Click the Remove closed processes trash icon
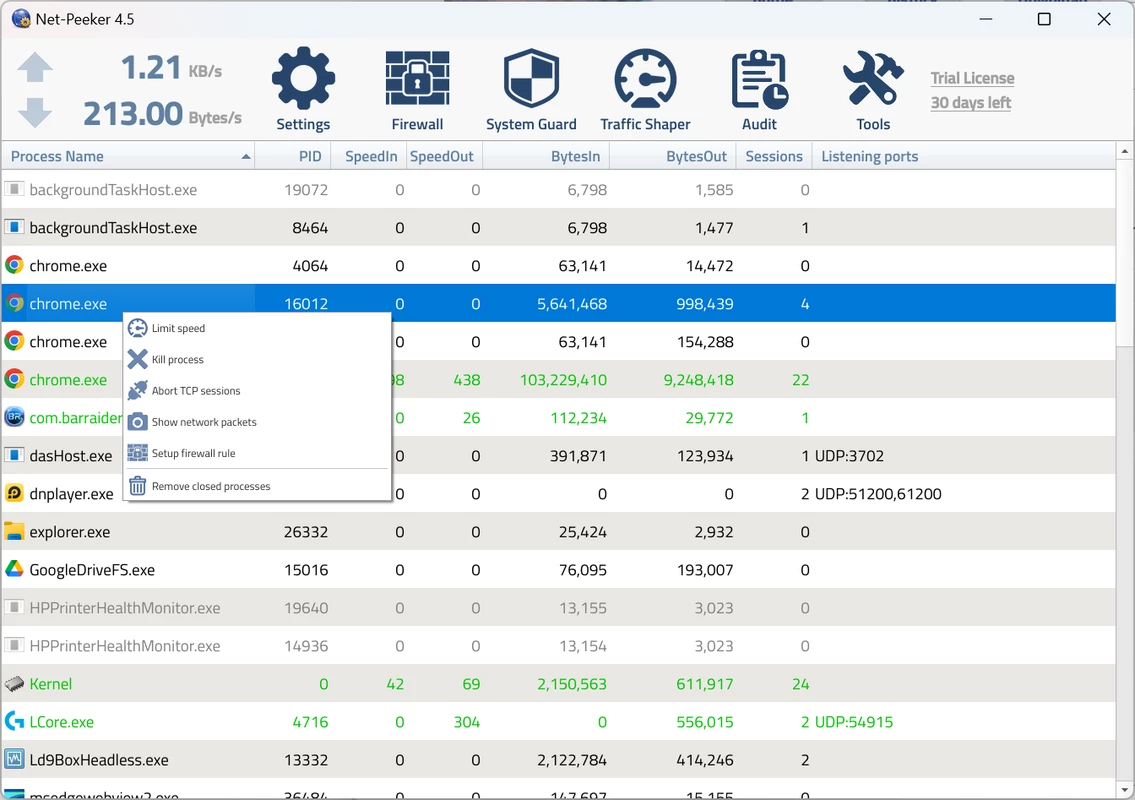This screenshot has height=800, width=1135. [138, 486]
